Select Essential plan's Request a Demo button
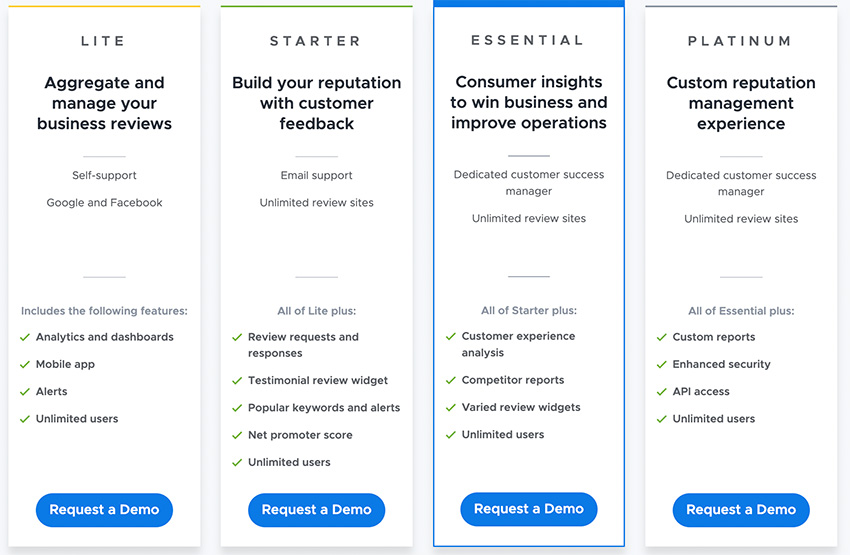Image resolution: width=850 pixels, height=555 pixels. click(529, 509)
